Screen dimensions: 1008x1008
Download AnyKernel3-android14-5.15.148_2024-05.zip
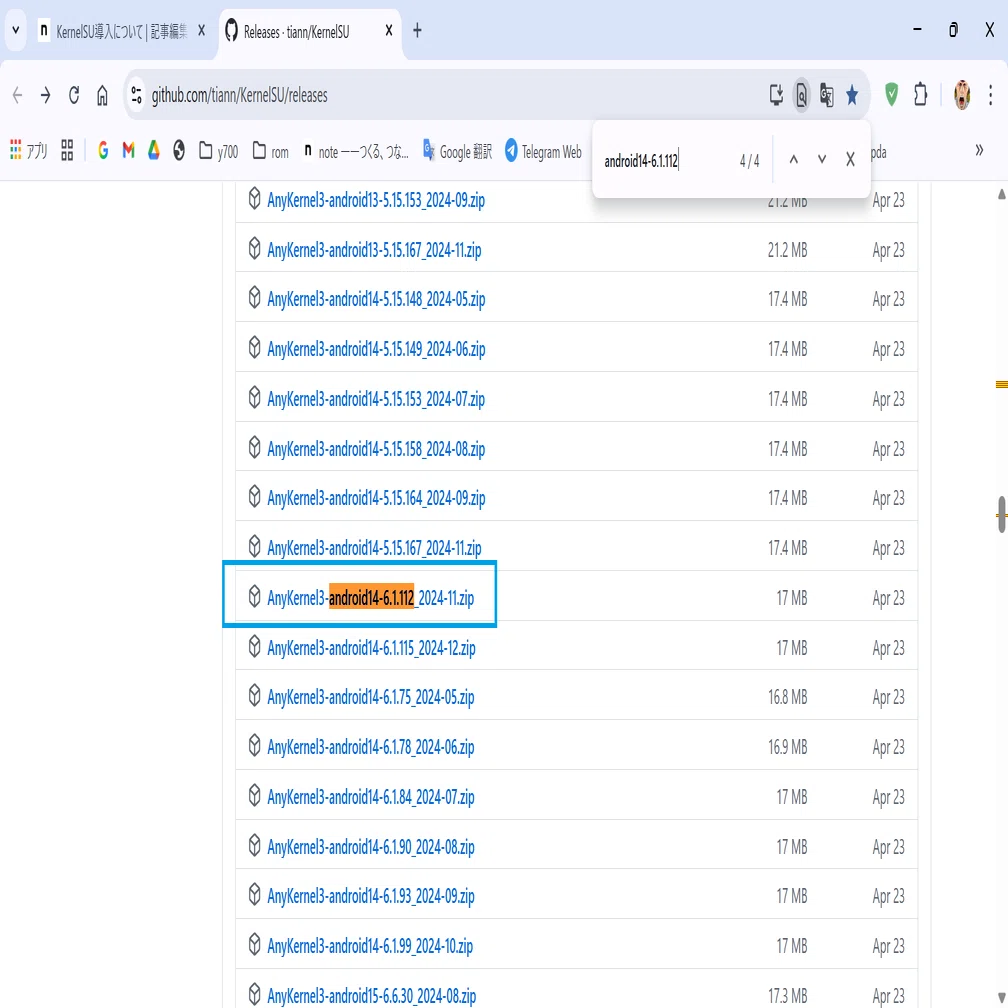click(376, 300)
